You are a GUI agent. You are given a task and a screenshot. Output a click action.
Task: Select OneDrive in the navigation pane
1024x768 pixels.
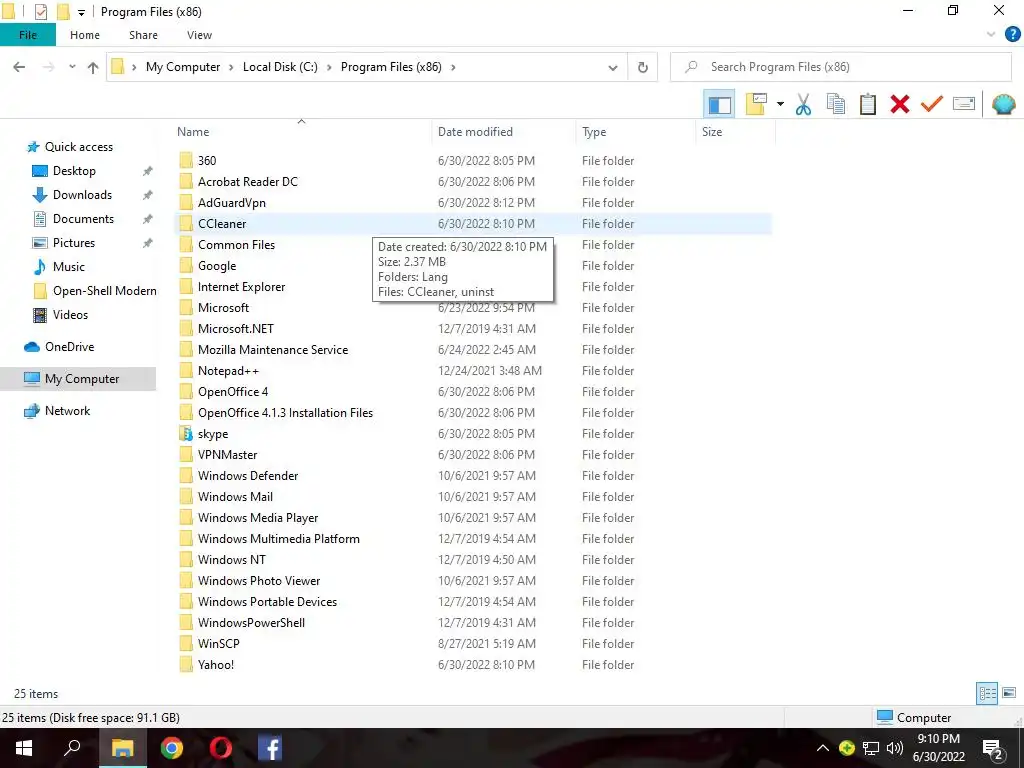(69, 347)
